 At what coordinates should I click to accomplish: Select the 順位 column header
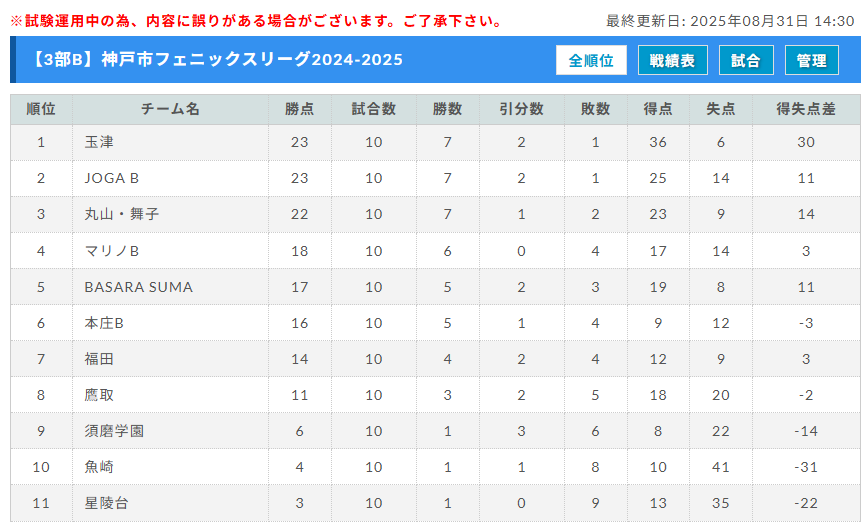pyautogui.click(x=41, y=109)
